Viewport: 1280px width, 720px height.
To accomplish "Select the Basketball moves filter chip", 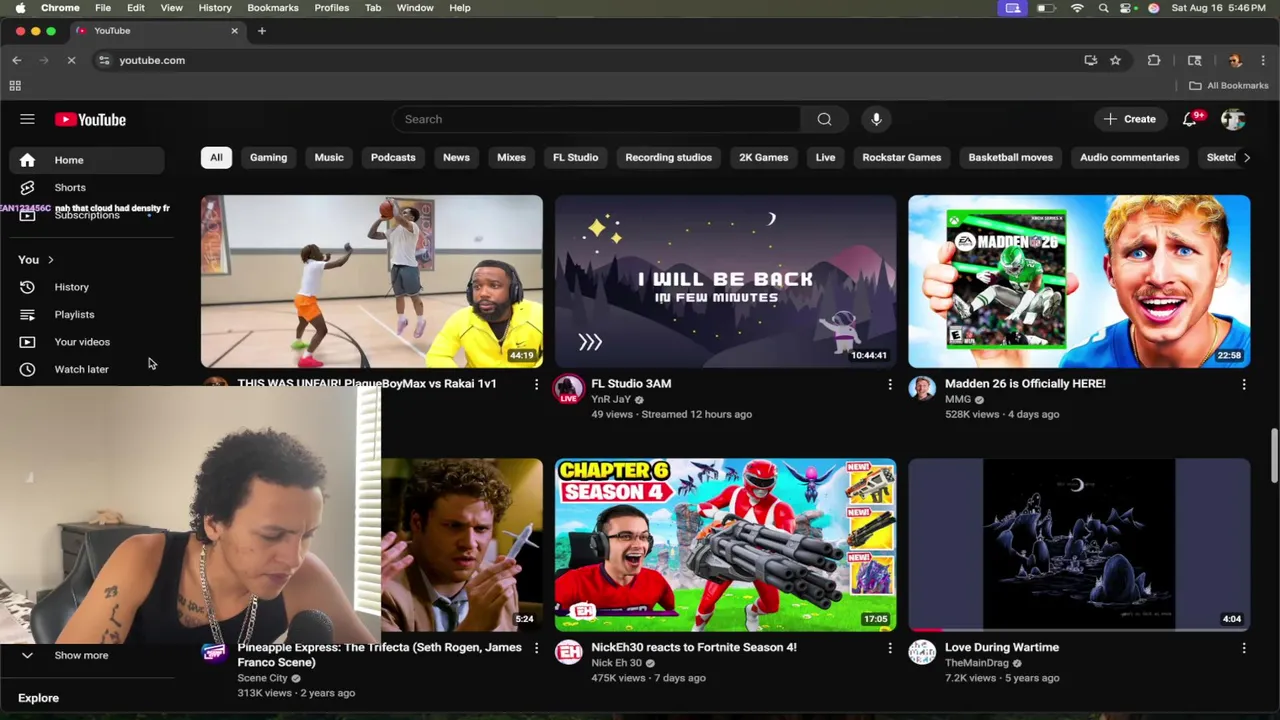I will (x=1010, y=157).
